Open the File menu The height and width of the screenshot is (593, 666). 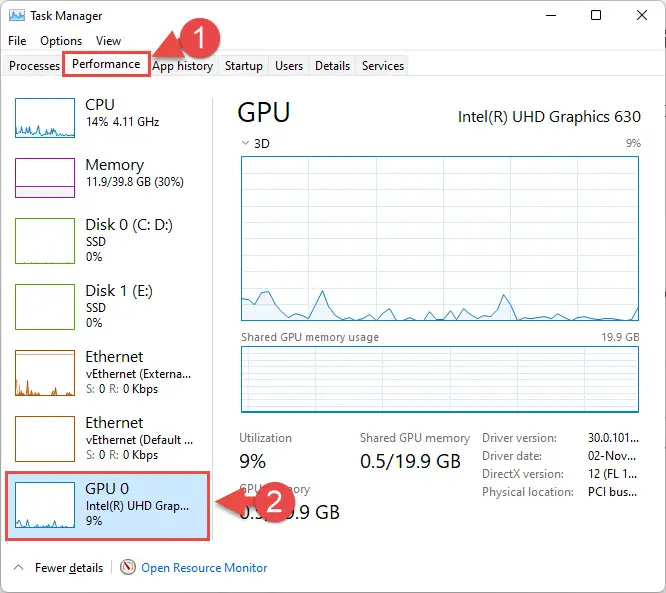click(17, 41)
